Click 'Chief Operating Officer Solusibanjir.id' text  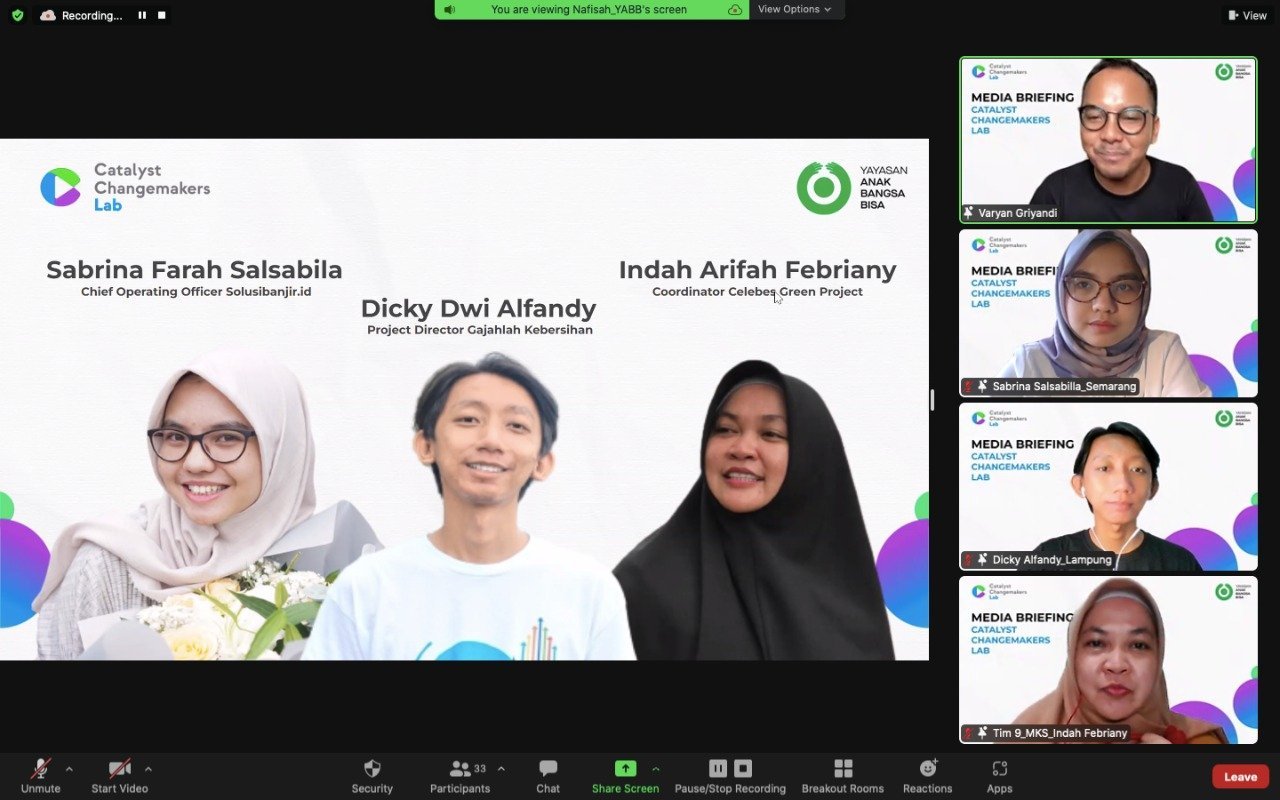(196, 292)
